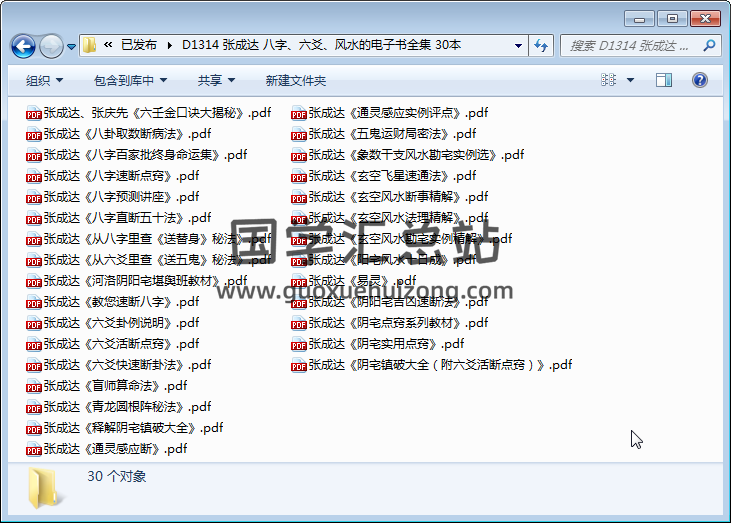Select file 阴宅镇破大全（附六爻活断点窍）.pdf

click(432, 365)
